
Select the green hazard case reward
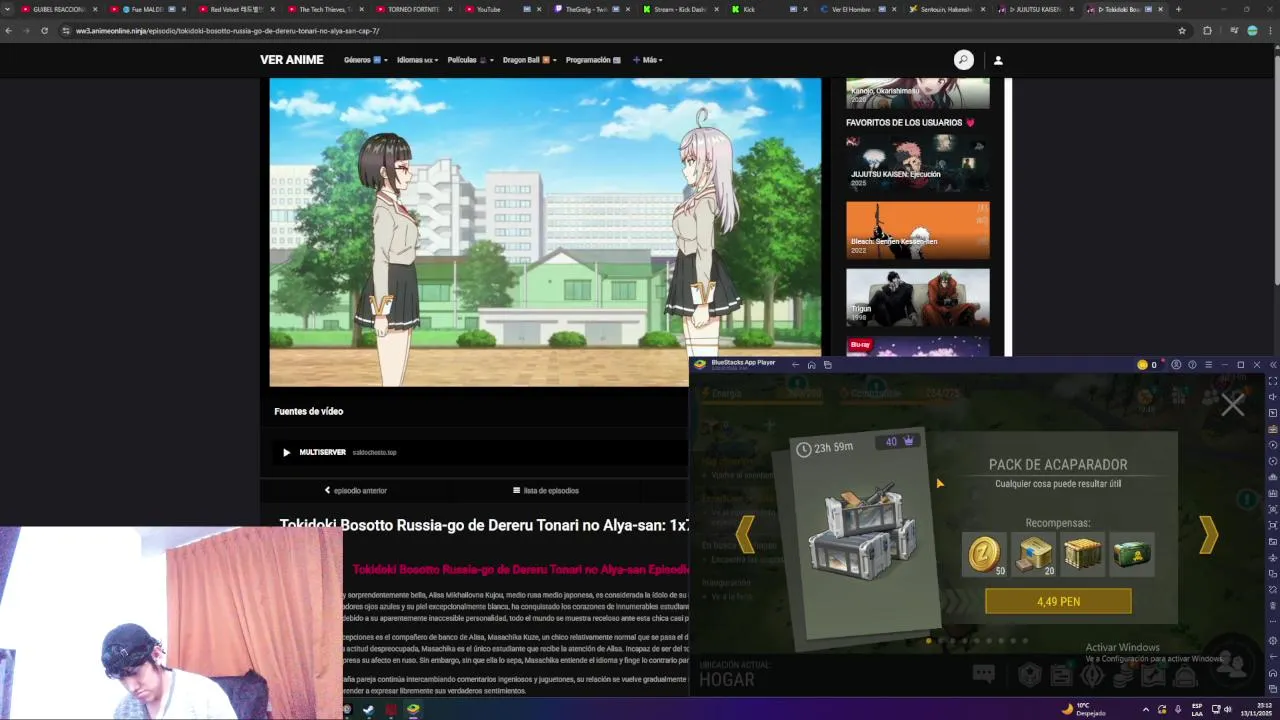point(1132,554)
